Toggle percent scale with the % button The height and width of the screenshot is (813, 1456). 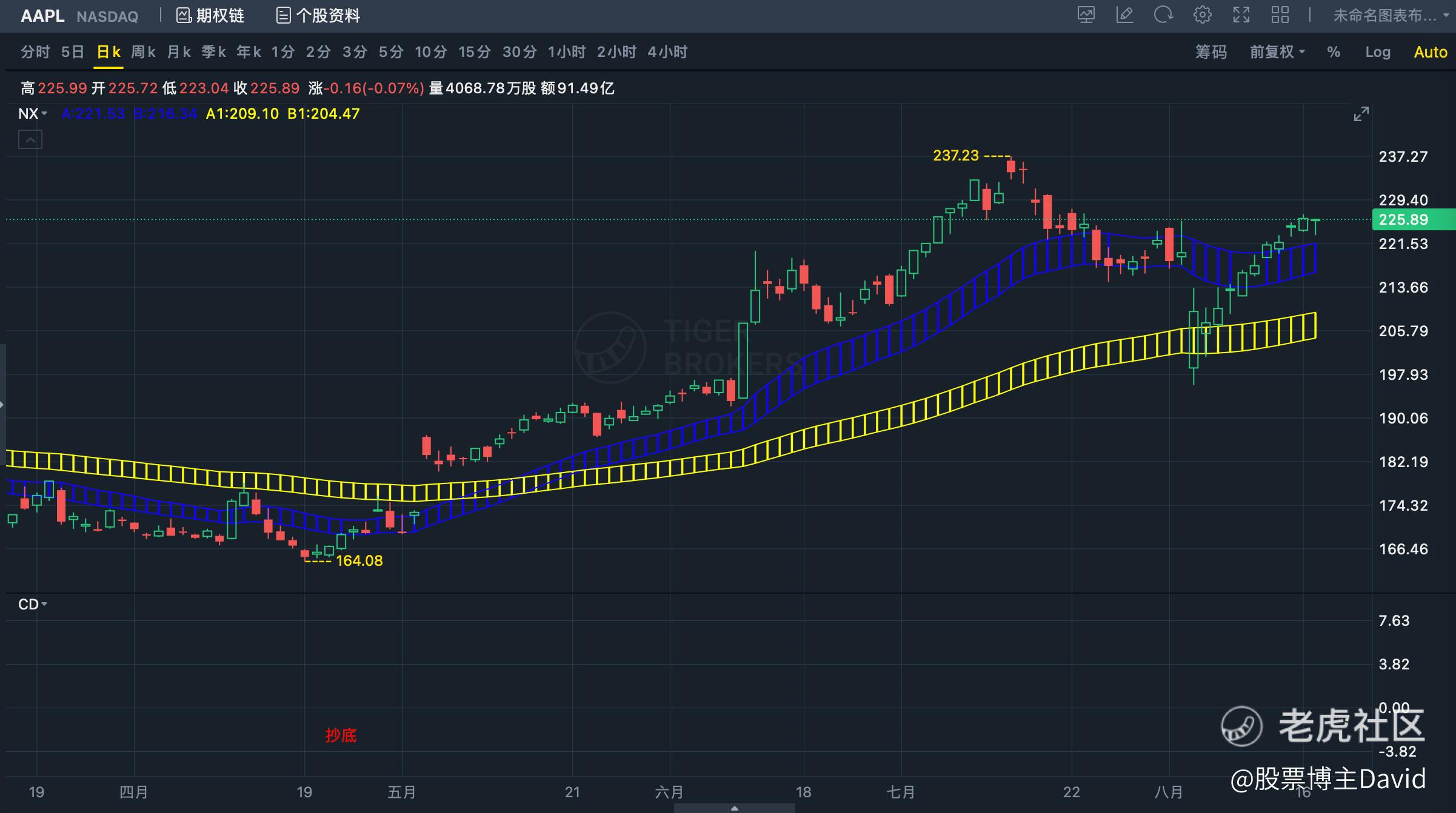1334,52
